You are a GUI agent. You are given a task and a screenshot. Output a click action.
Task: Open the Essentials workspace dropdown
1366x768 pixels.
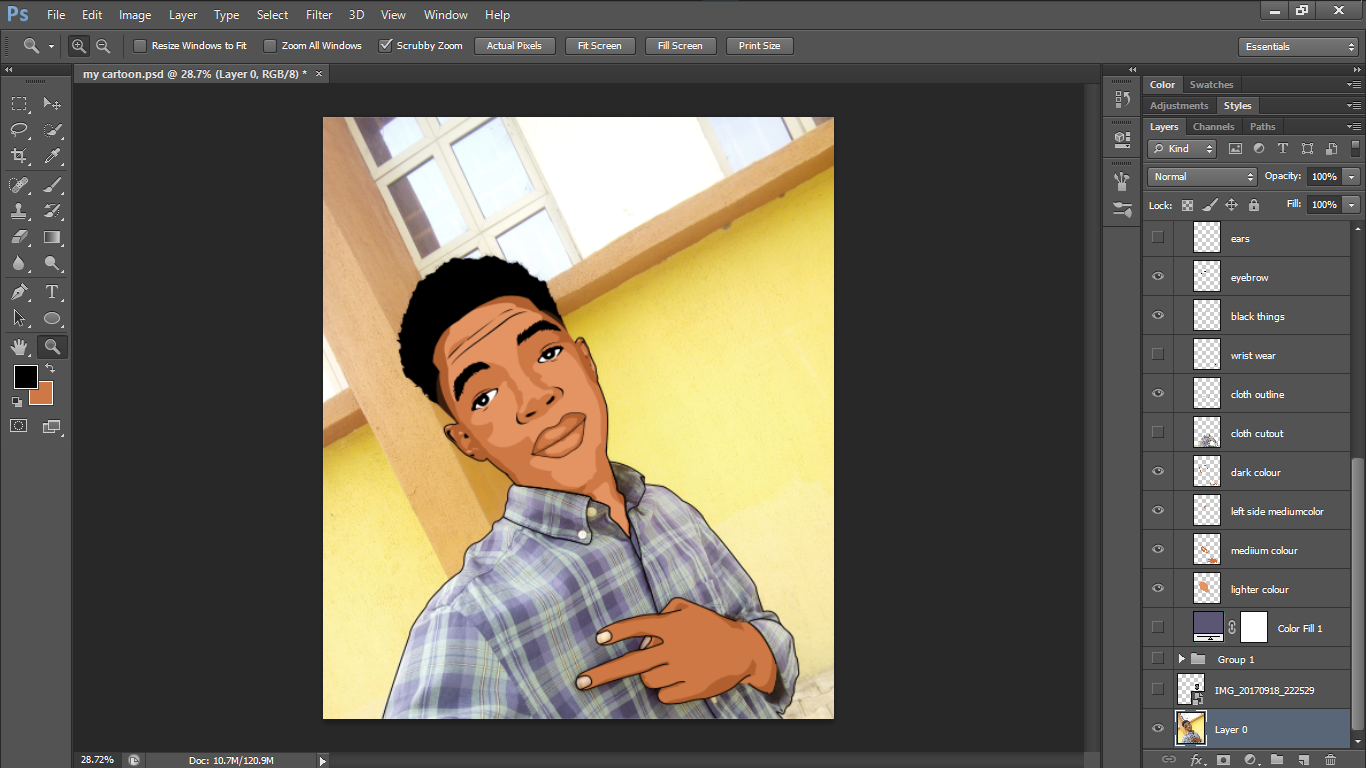1297,47
